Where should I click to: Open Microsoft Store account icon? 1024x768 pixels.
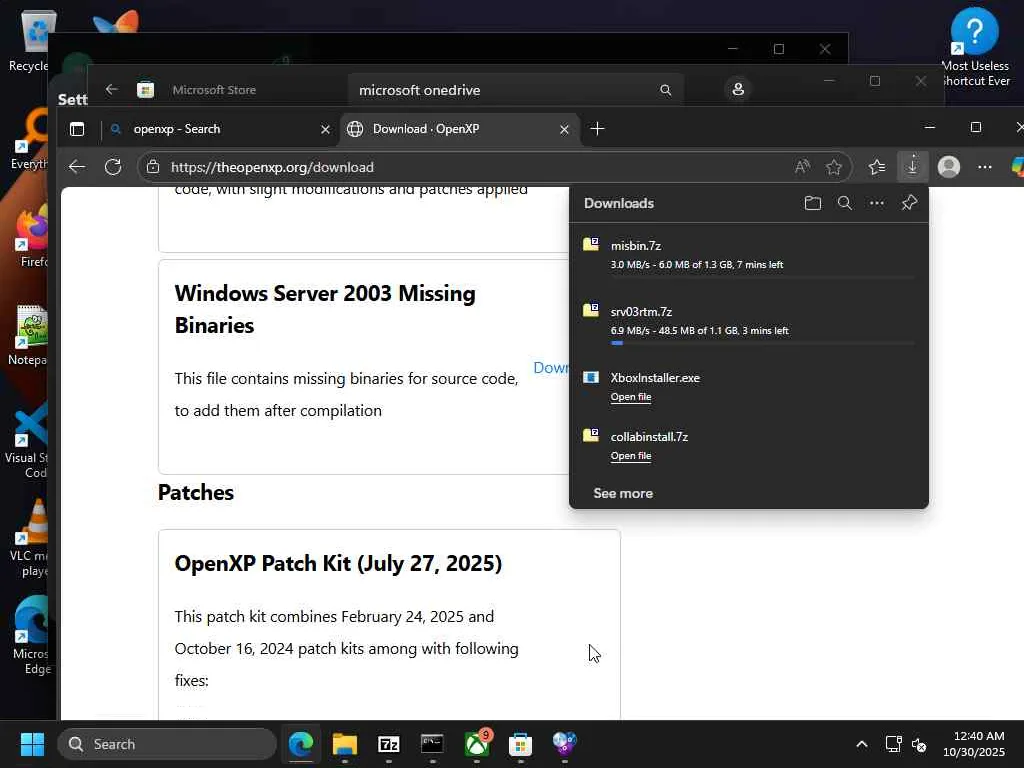738,89
